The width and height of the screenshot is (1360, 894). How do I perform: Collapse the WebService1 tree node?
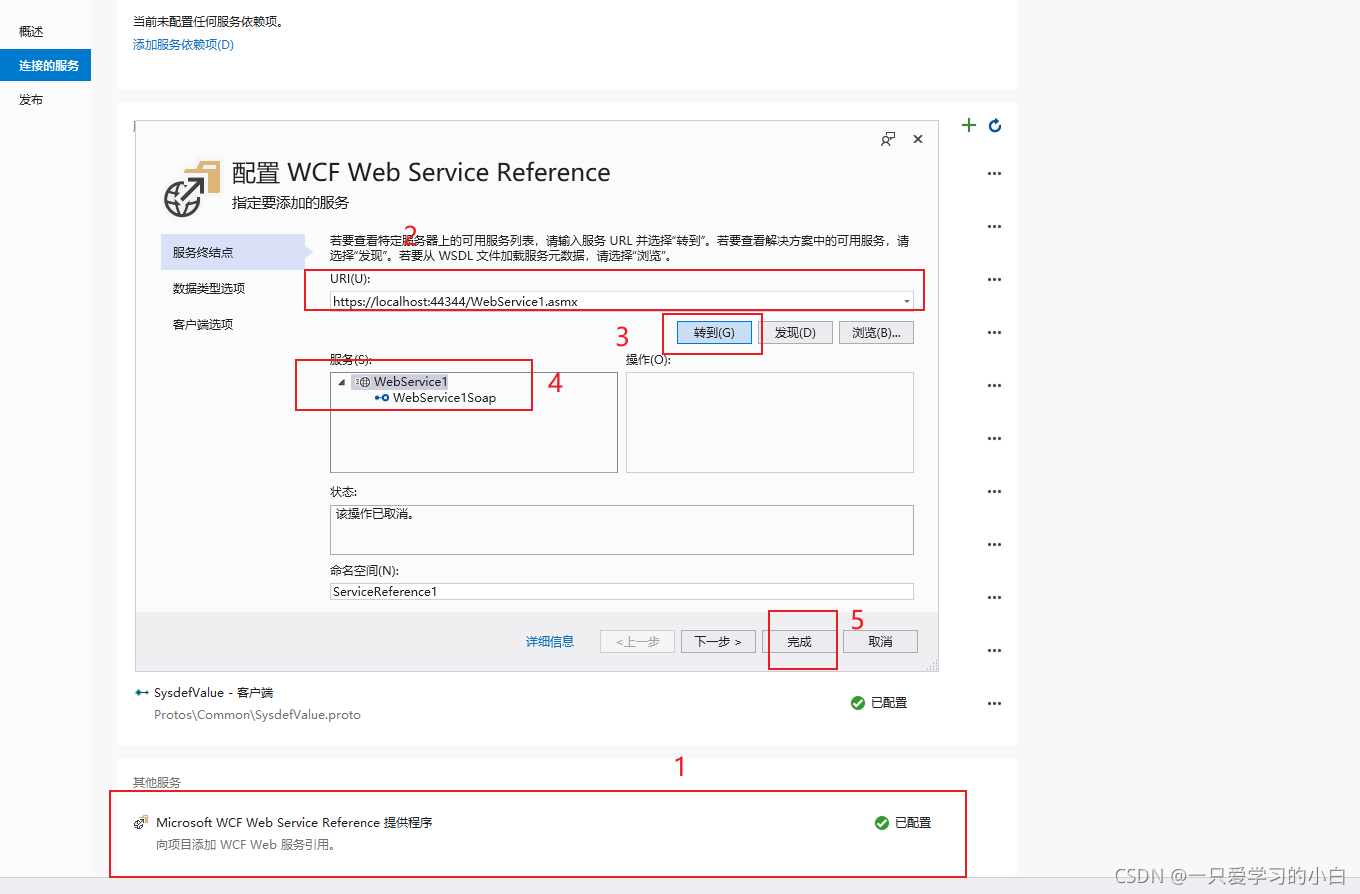click(x=342, y=382)
